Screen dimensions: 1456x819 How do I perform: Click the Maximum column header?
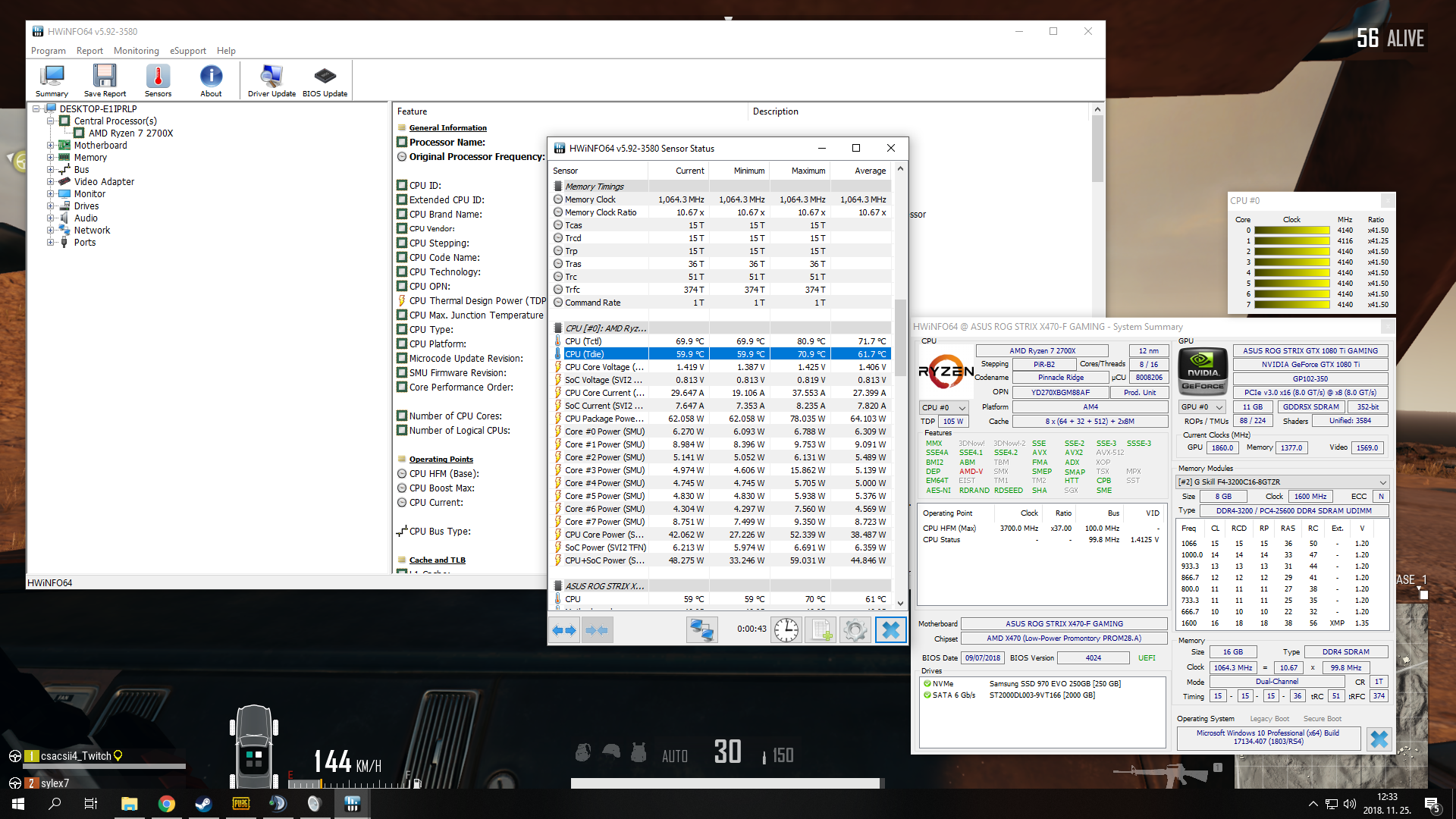pos(800,171)
